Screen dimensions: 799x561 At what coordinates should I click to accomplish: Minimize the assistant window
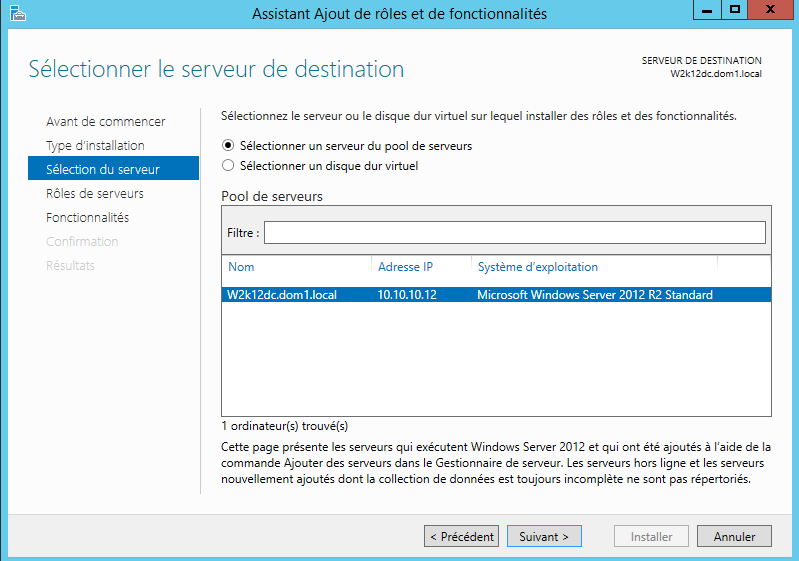pyautogui.click(x=707, y=10)
